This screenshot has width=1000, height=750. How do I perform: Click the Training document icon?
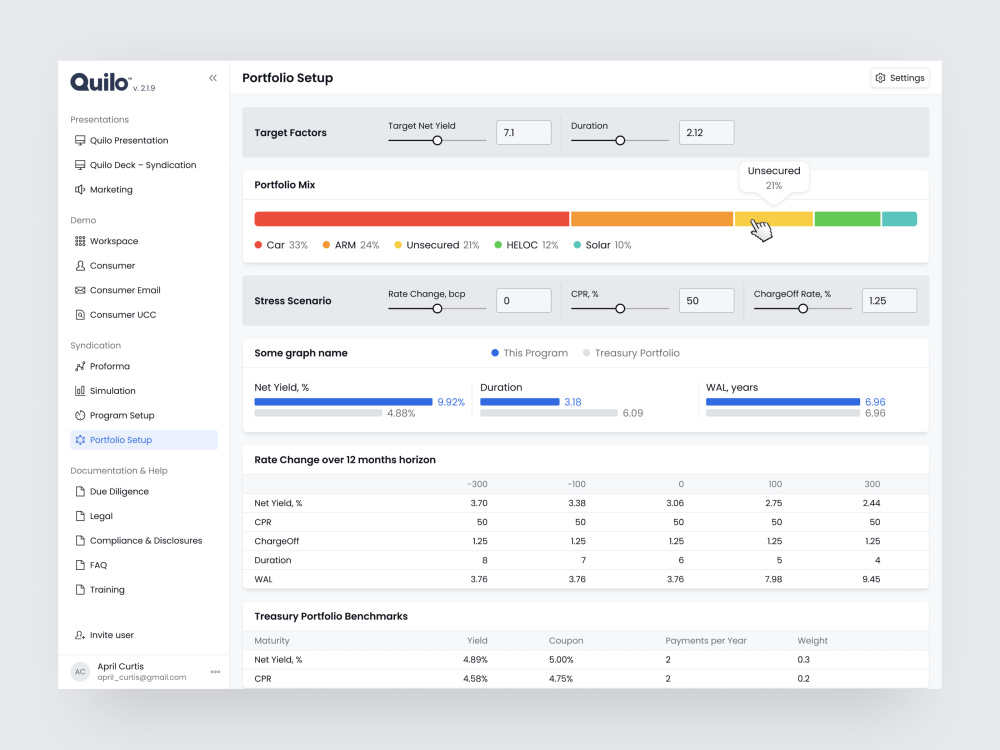pos(80,589)
